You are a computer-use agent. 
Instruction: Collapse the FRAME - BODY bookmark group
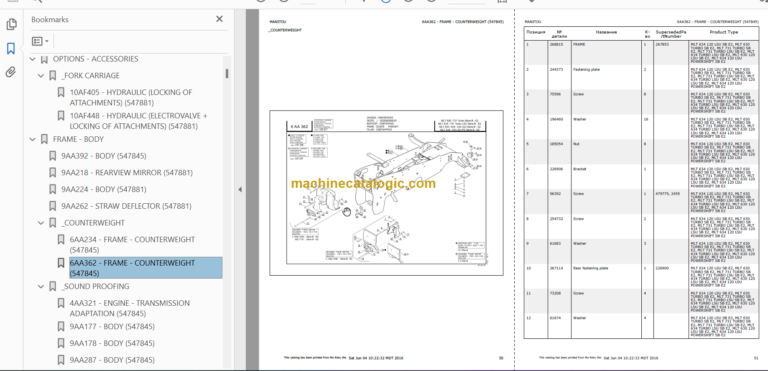(33, 139)
